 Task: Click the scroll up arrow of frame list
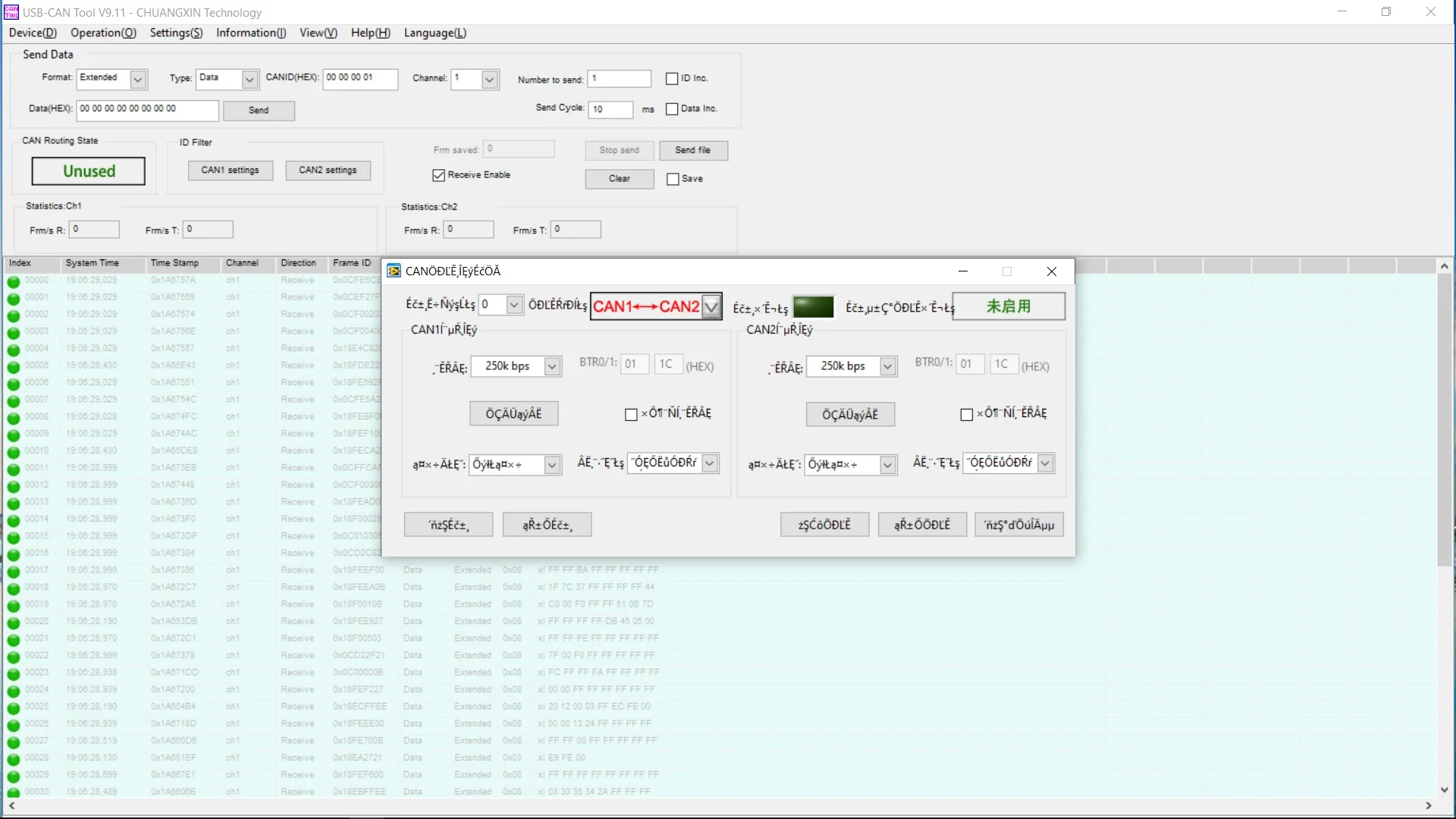[x=1444, y=266]
